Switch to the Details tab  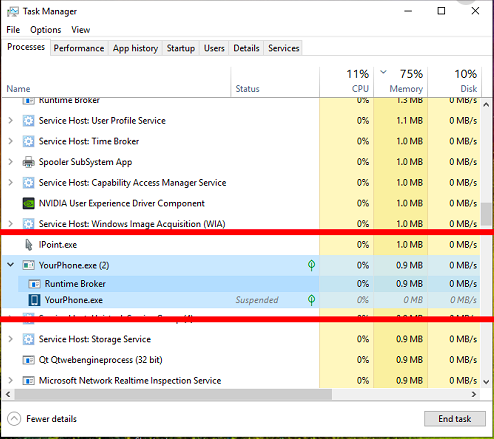246,48
